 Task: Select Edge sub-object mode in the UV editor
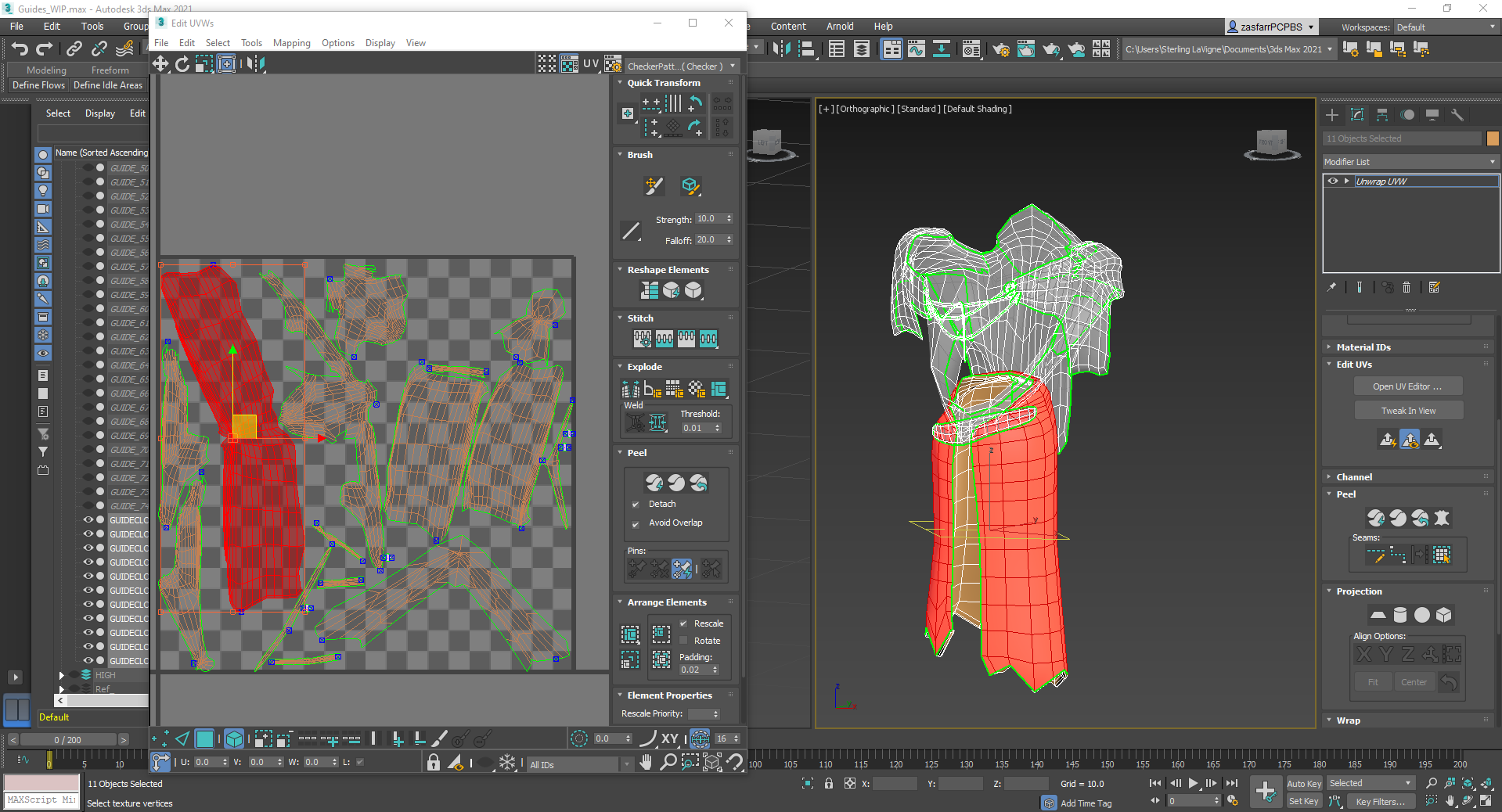pyautogui.click(x=182, y=738)
